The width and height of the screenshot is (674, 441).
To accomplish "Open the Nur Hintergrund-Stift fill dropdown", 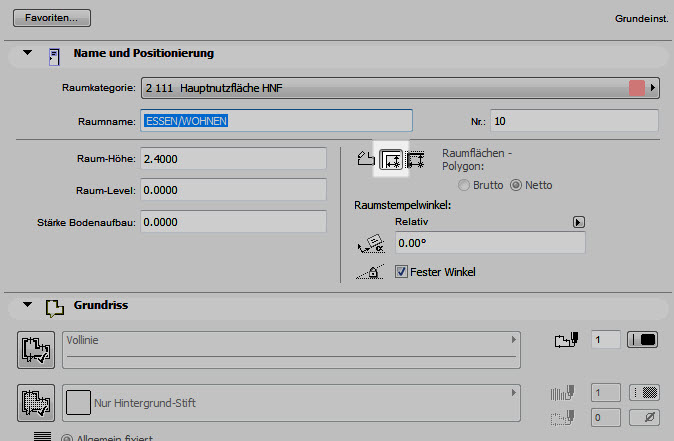I will click(x=291, y=403).
